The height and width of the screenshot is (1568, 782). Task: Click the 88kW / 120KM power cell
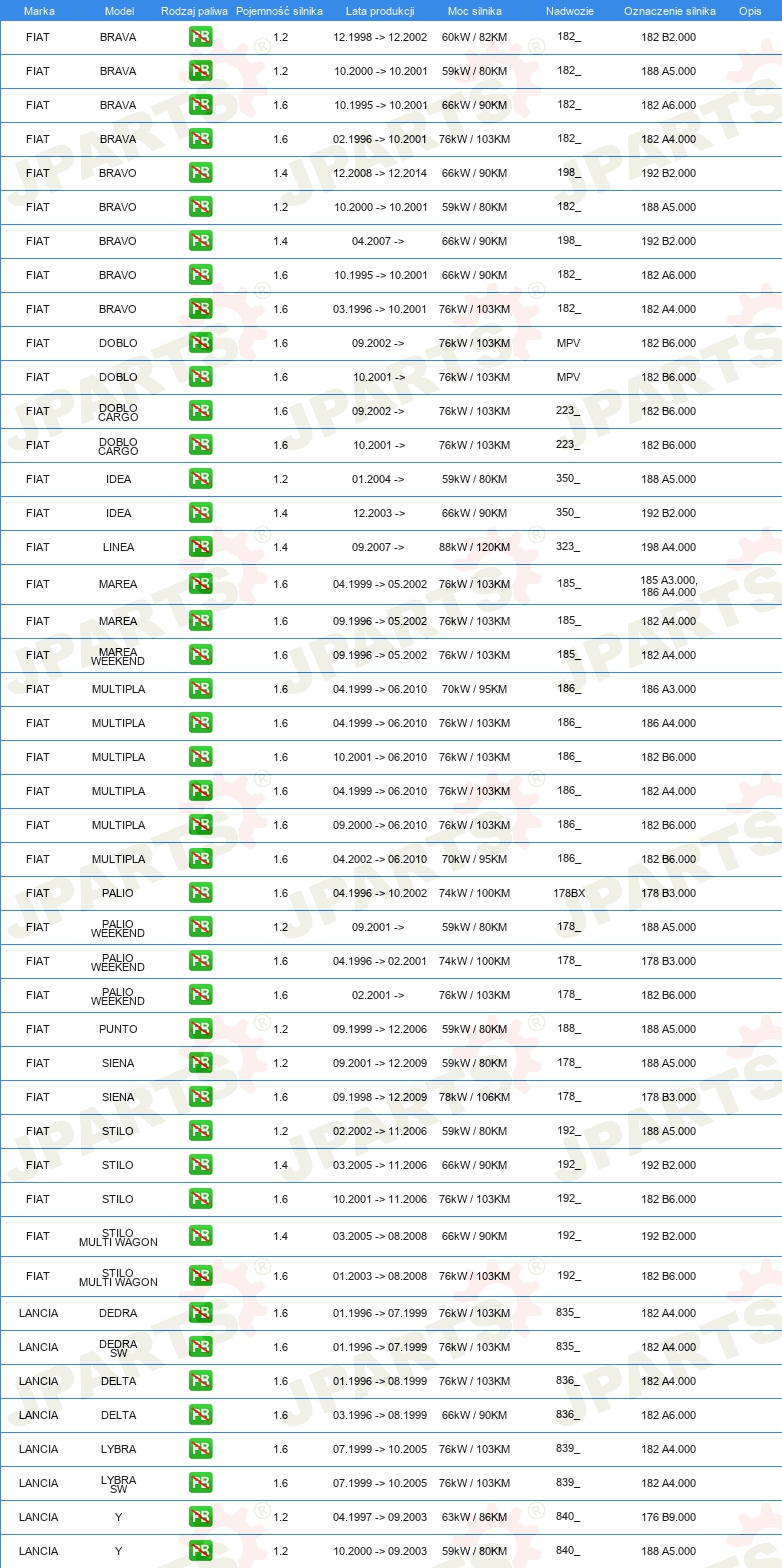[x=475, y=547]
